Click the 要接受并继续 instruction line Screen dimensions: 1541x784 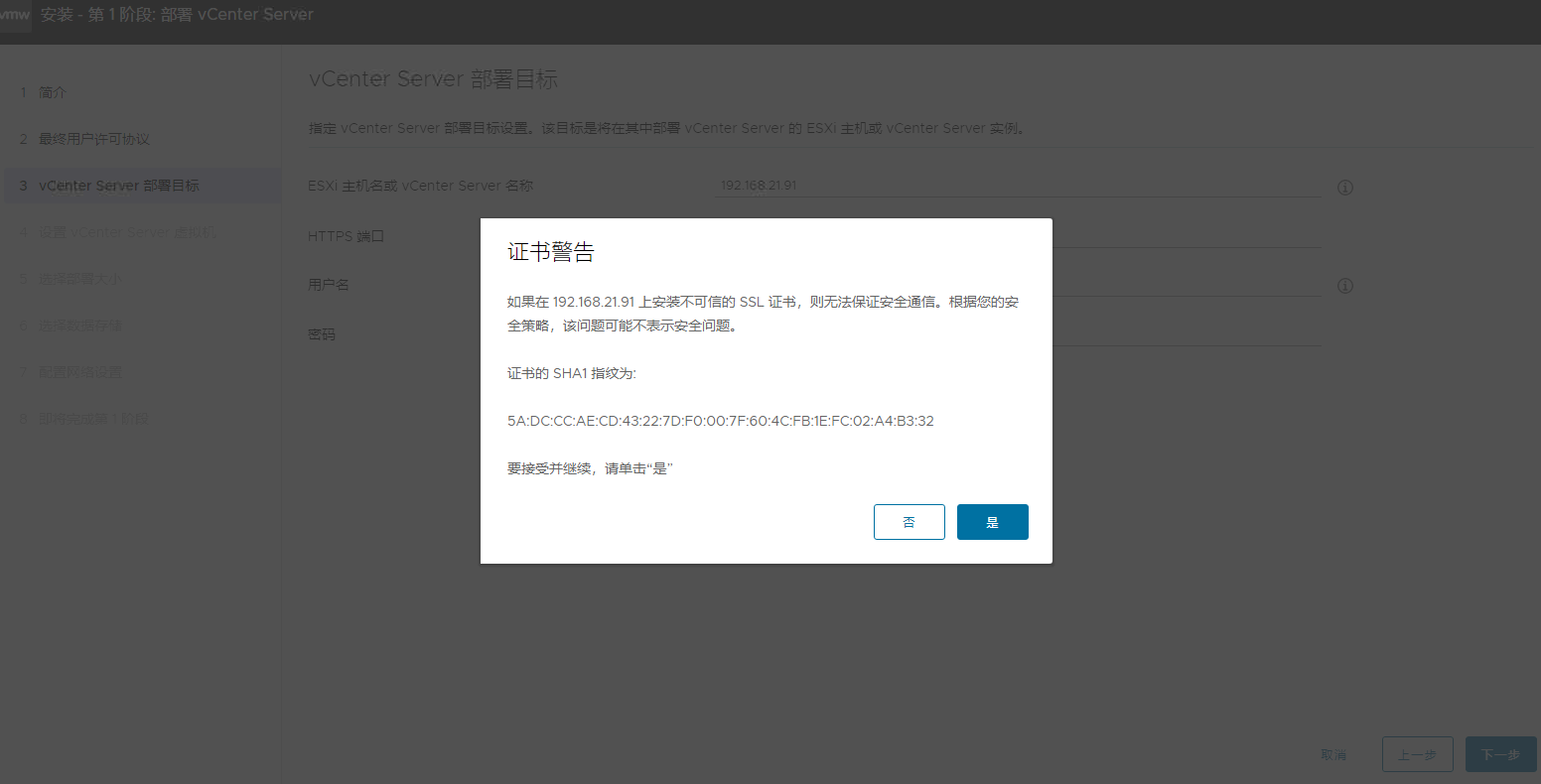click(x=591, y=468)
